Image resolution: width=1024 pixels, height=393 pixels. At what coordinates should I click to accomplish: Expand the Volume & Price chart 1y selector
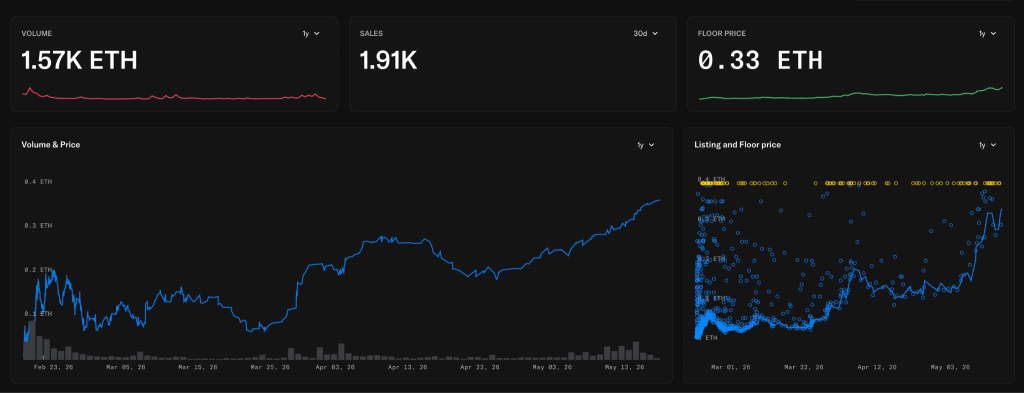[645, 145]
